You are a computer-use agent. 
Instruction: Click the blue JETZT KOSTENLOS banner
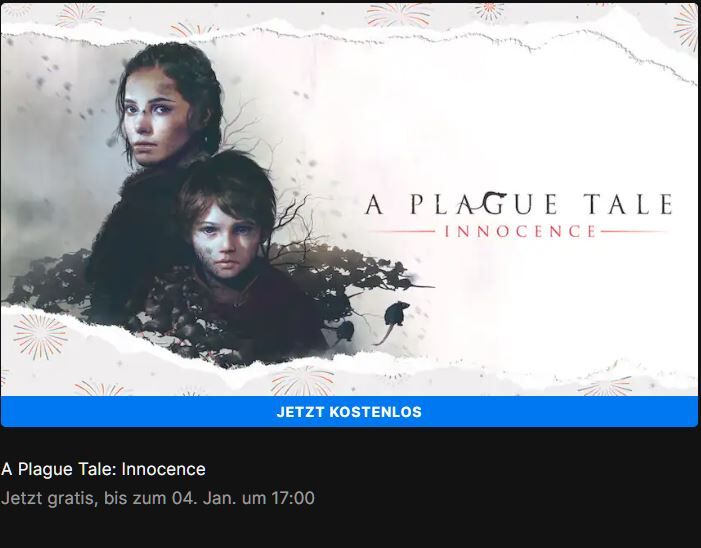pyautogui.click(x=349, y=412)
